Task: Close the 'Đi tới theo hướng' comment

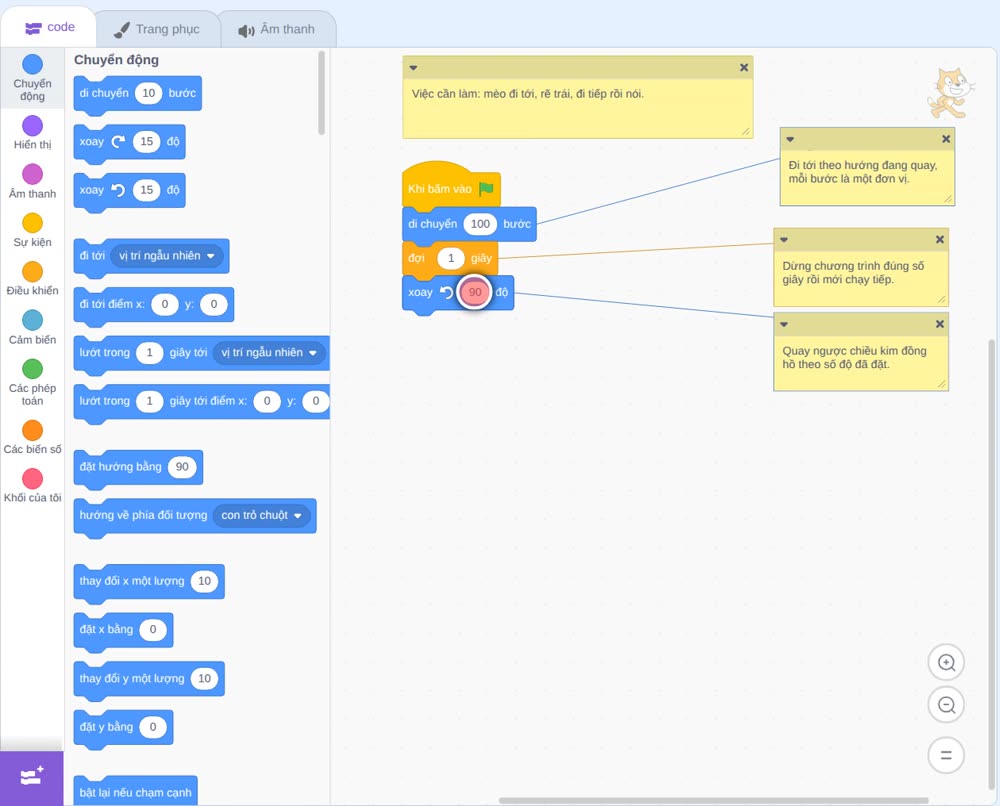Action: pos(946,138)
